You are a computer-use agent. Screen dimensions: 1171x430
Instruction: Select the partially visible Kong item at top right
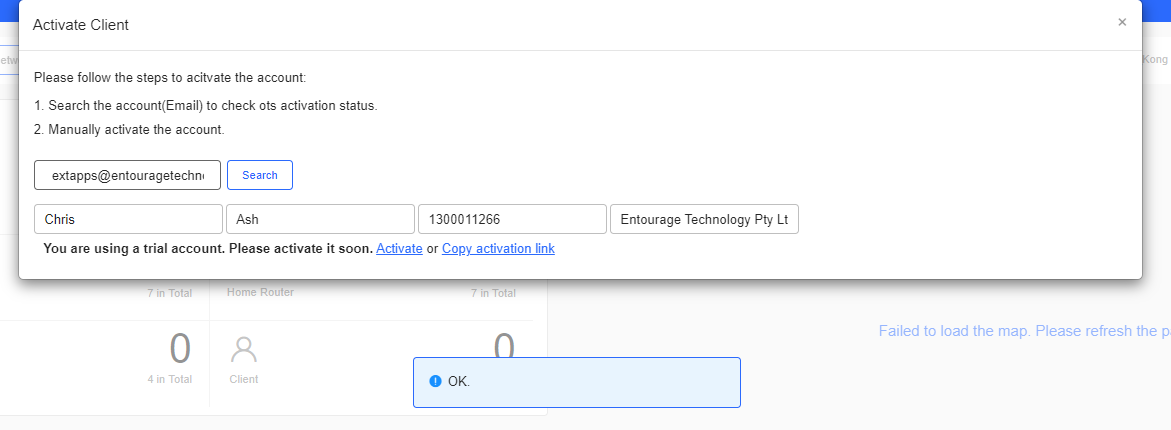(x=1155, y=59)
